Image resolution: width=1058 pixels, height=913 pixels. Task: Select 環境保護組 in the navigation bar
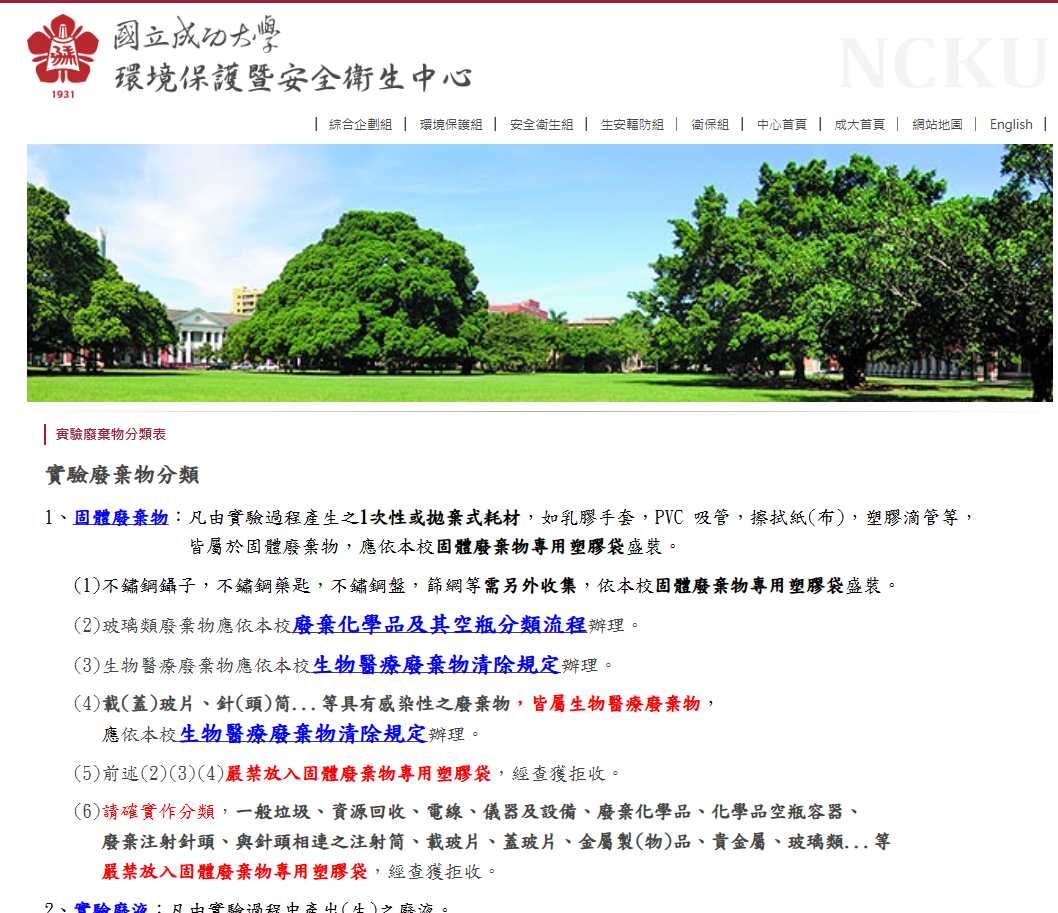(451, 125)
